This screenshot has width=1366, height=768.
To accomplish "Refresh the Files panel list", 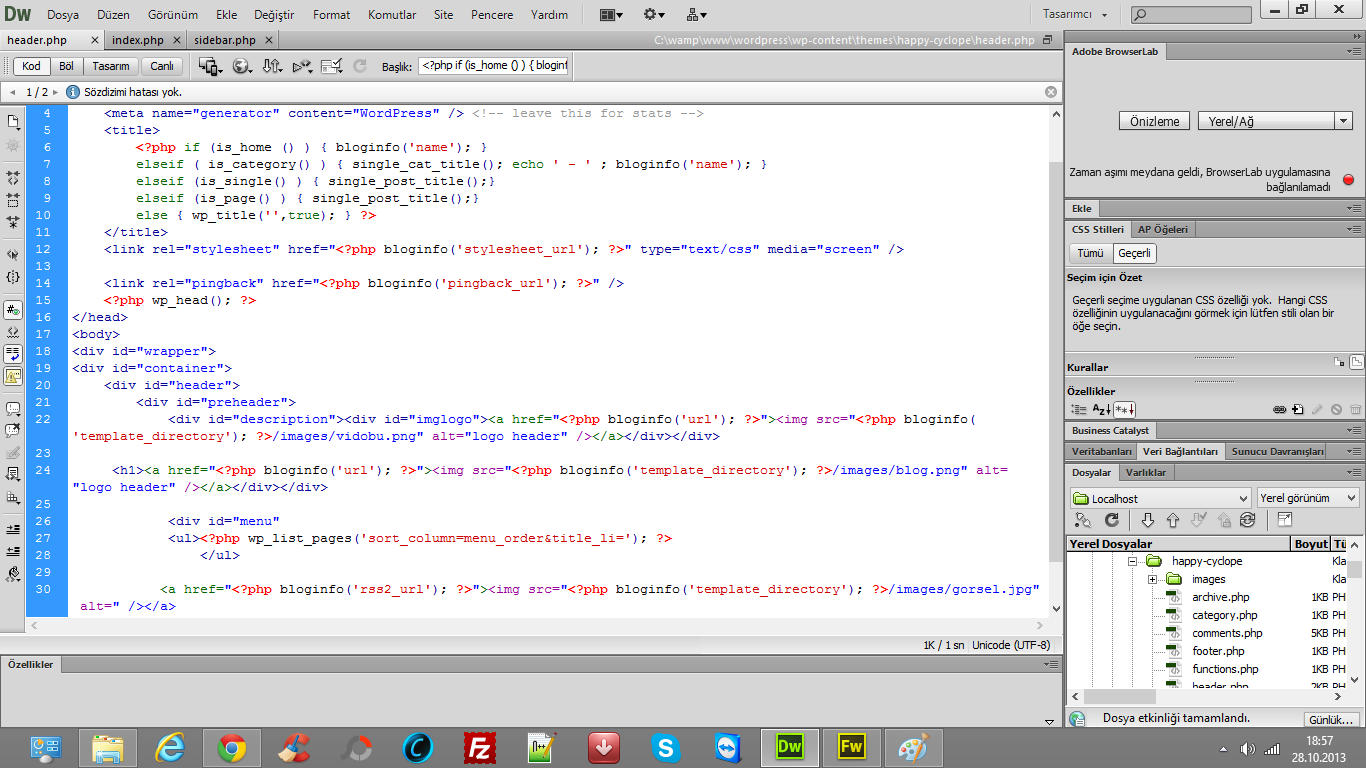I will coord(1111,520).
